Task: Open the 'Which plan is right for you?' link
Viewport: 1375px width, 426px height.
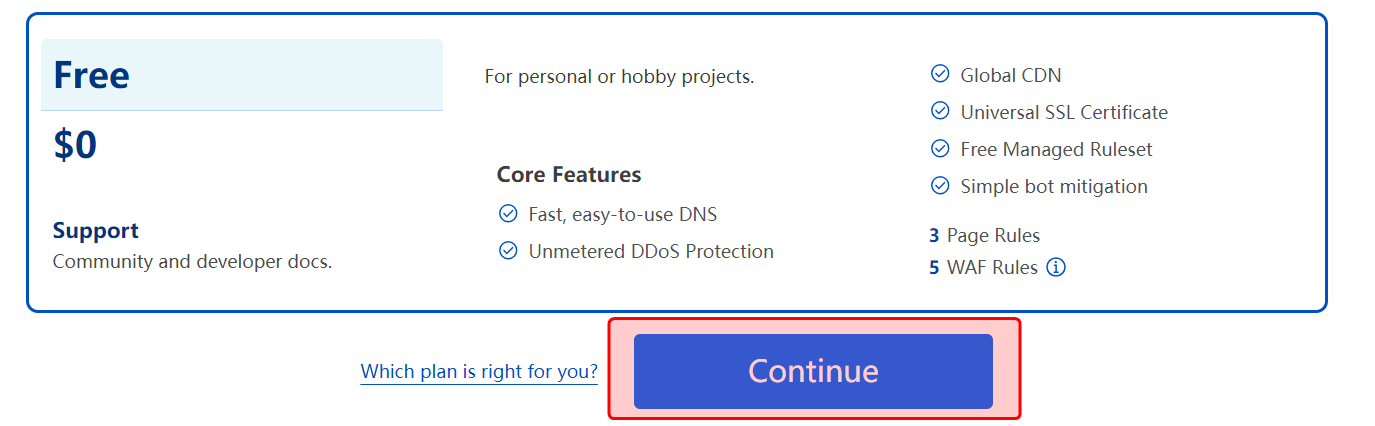Action: [x=479, y=372]
